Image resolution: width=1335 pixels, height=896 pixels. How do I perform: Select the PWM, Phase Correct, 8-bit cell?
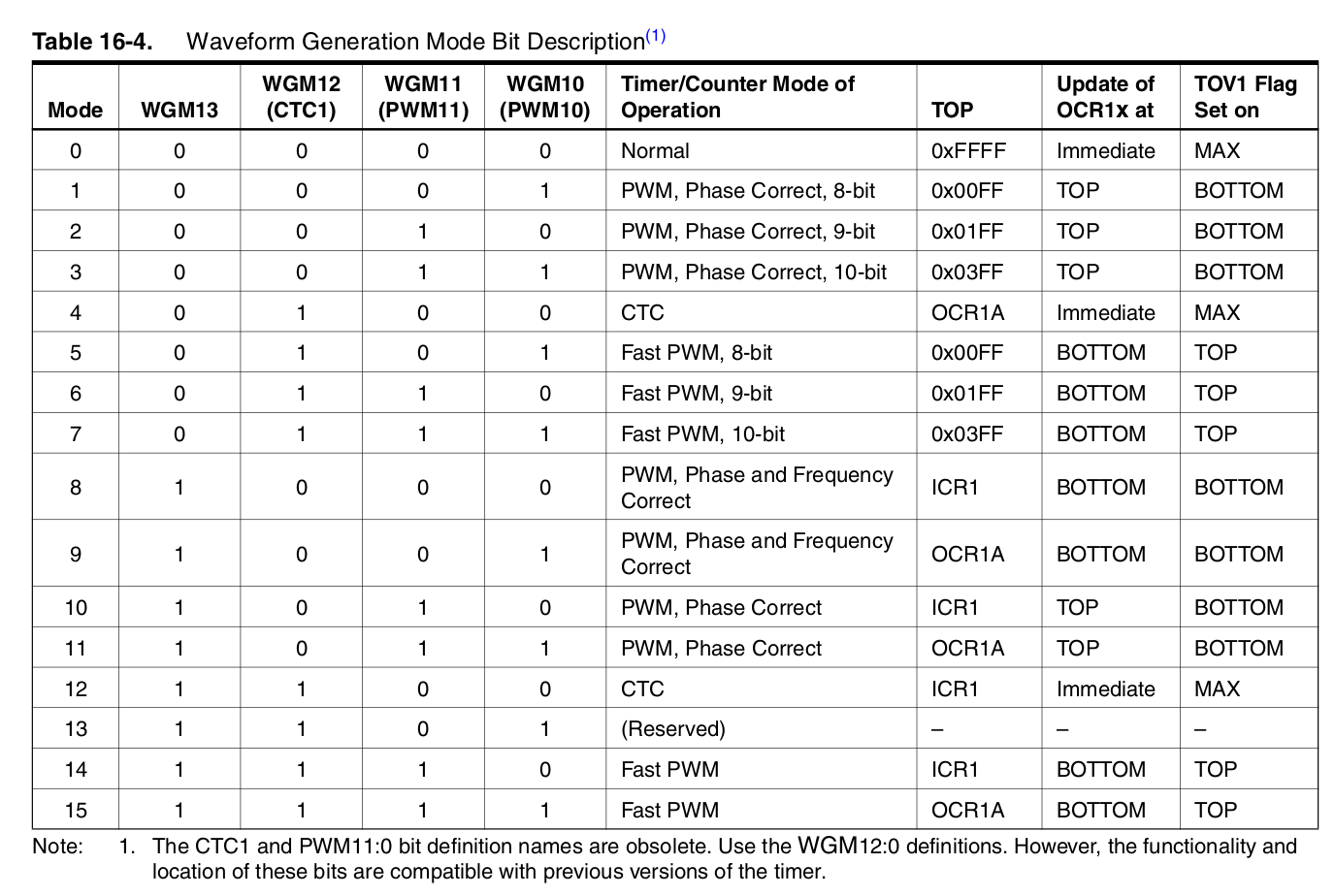pos(747,191)
